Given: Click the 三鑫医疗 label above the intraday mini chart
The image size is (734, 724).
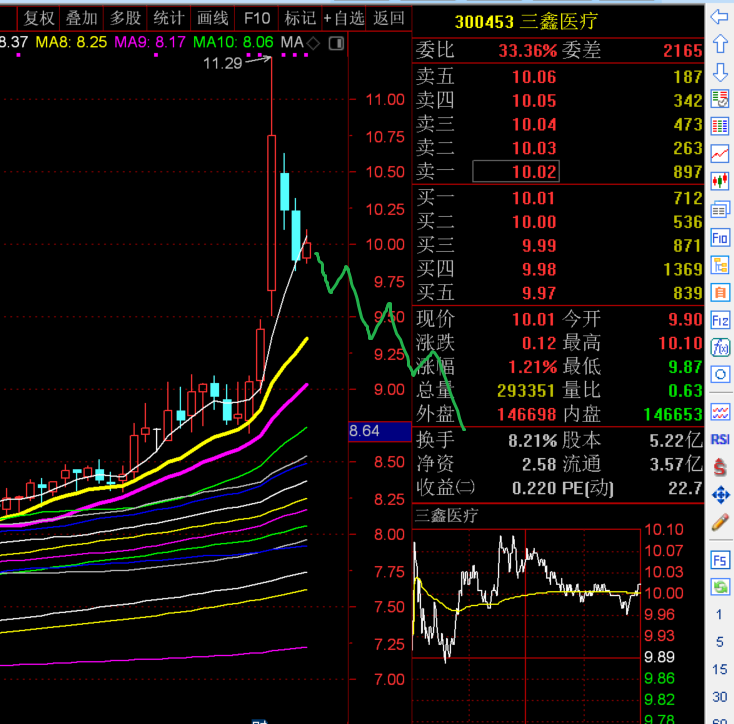Looking at the screenshot, I should coord(447,515).
